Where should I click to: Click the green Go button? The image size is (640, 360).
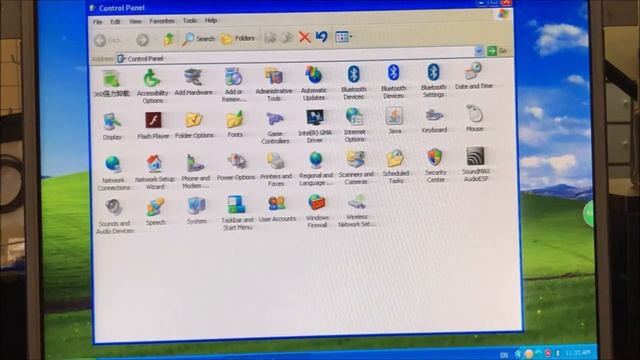point(497,51)
